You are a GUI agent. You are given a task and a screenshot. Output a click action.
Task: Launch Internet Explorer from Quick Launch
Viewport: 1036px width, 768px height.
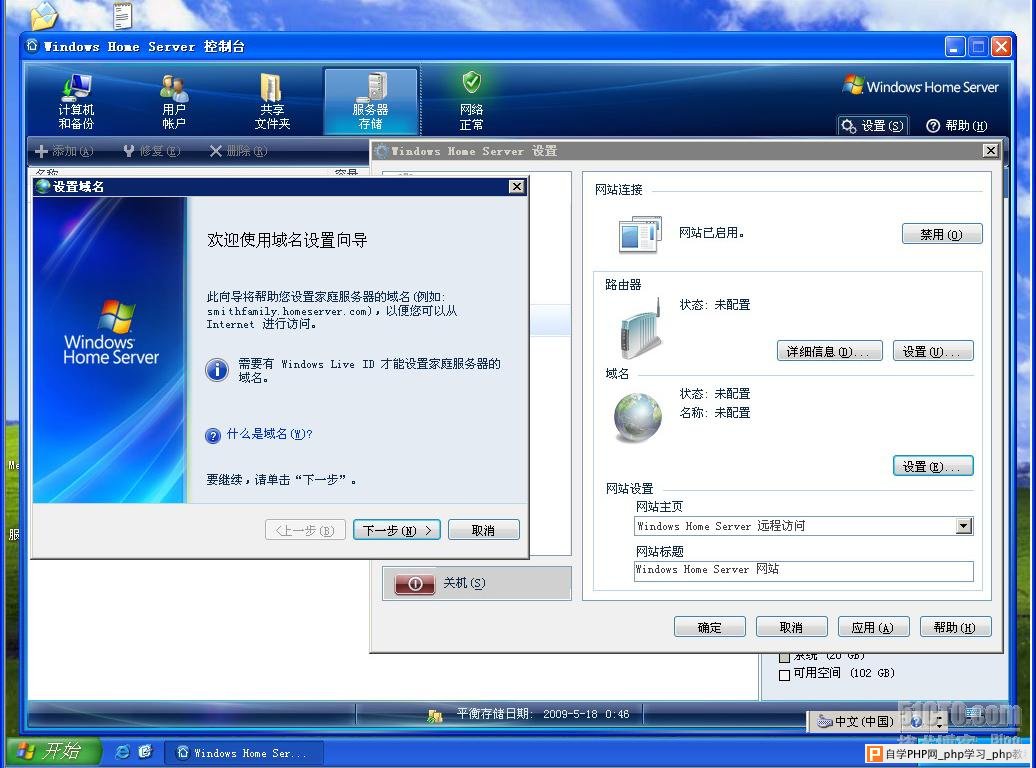coord(122,752)
